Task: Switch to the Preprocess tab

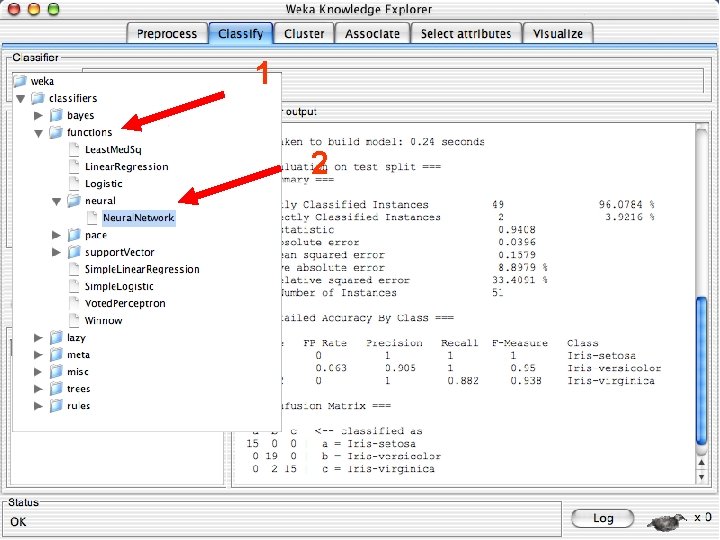Action: (167, 34)
